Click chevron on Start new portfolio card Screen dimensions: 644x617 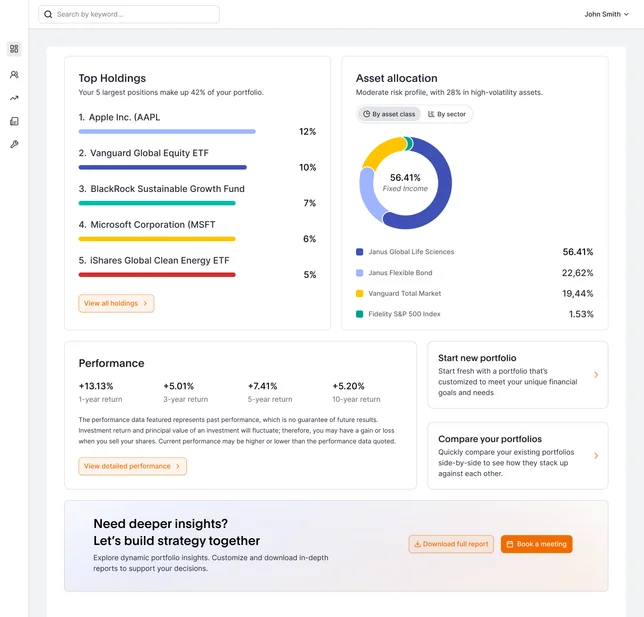596,375
